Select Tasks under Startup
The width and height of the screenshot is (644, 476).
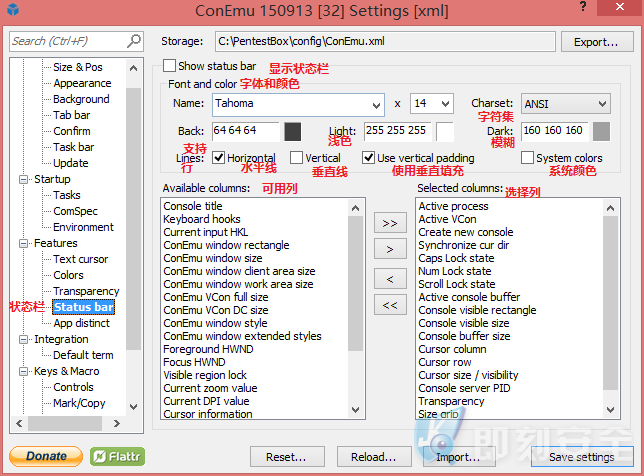click(x=67, y=195)
